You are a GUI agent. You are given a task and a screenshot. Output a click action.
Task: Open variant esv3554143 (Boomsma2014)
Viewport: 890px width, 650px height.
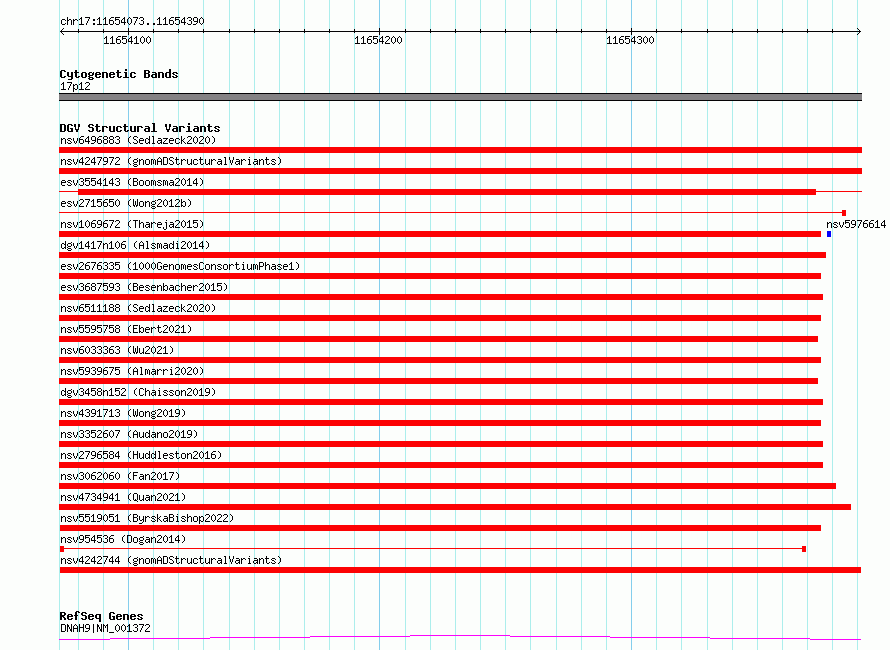tap(132, 182)
